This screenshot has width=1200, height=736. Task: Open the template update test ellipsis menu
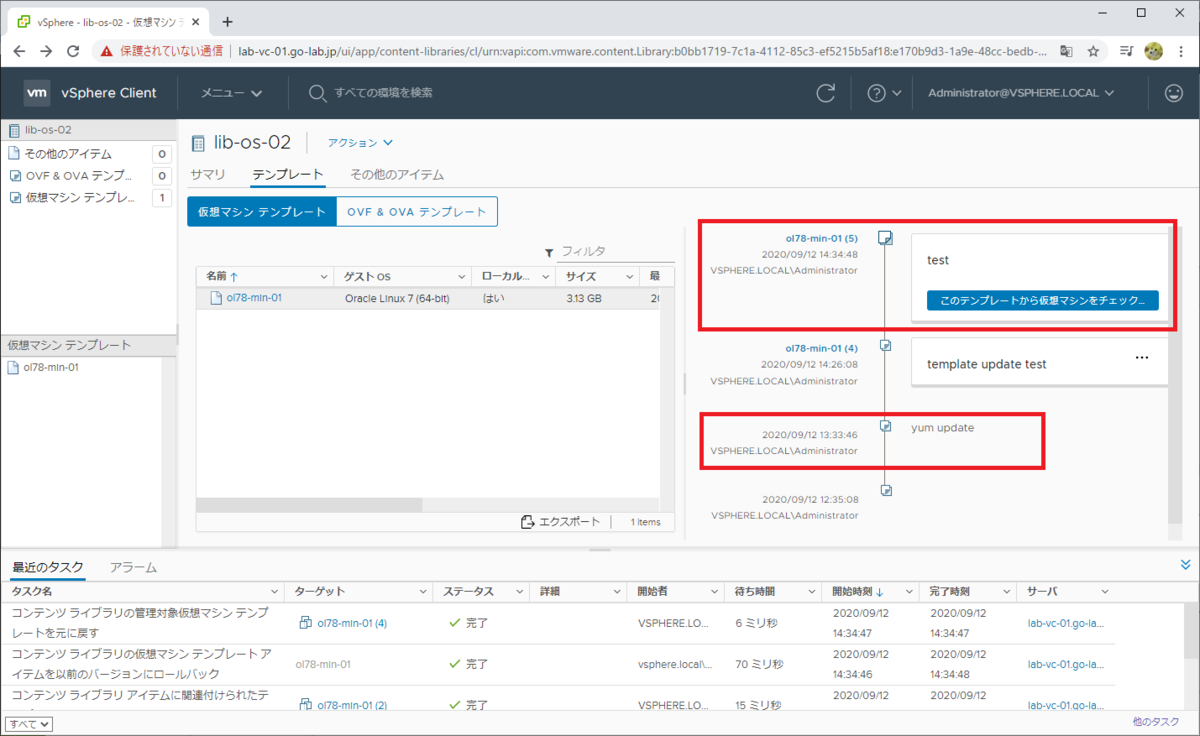[1142, 358]
